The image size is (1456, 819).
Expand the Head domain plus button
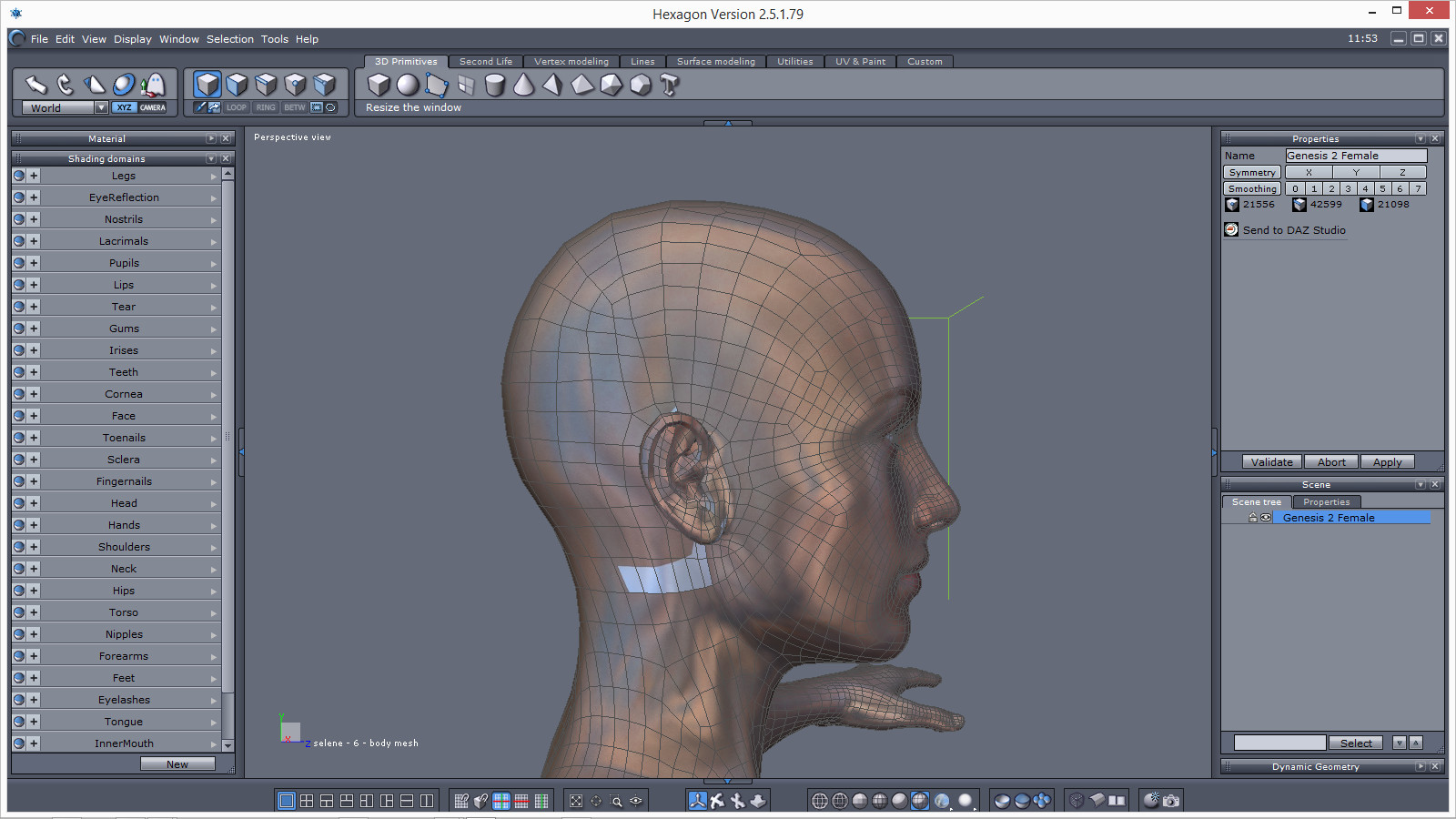(34, 503)
